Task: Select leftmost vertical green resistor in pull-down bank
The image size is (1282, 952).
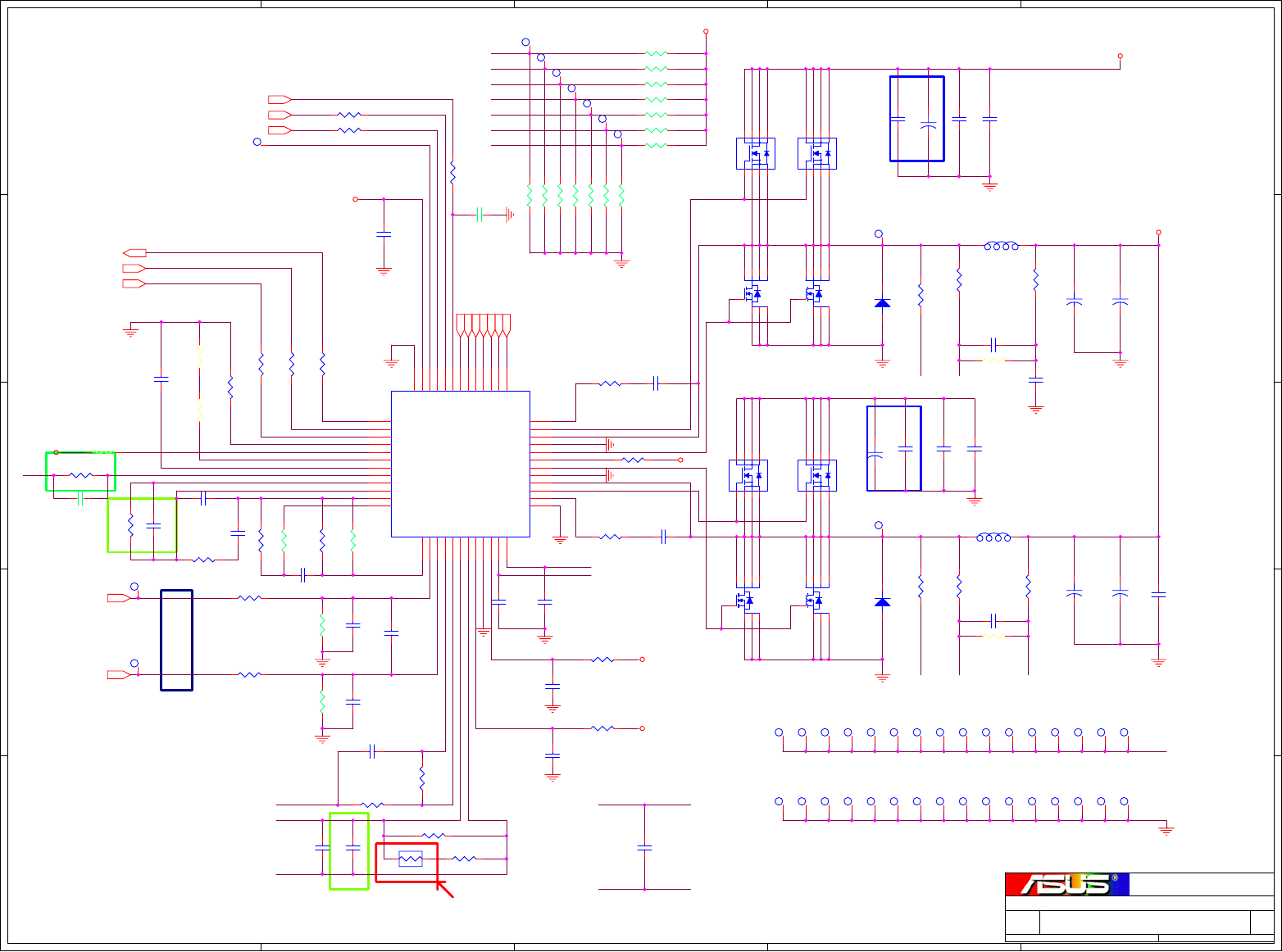Action: point(530,196)
